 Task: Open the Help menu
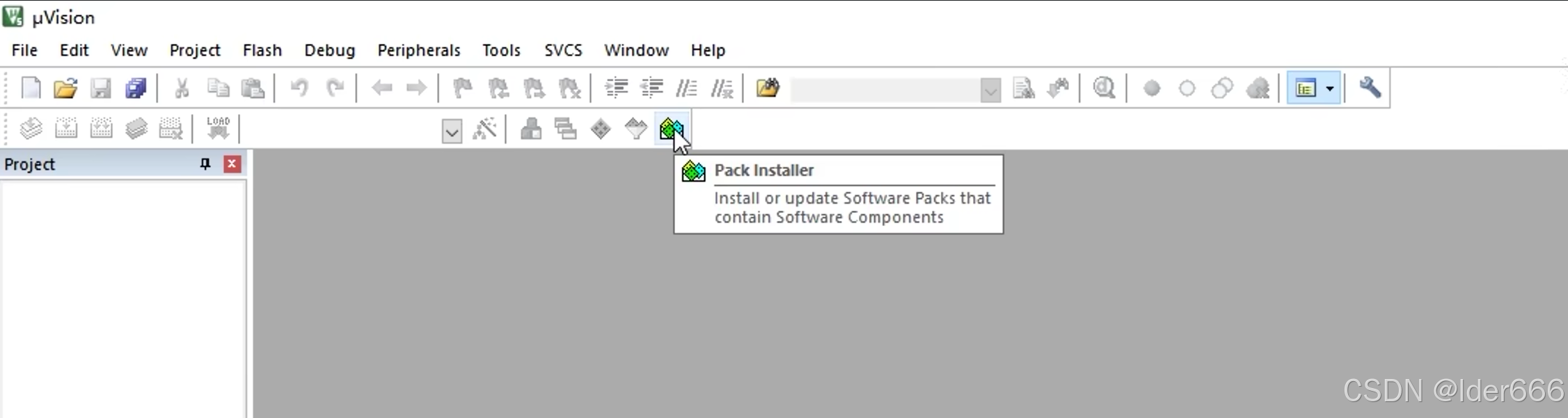[x=708, y=50]
